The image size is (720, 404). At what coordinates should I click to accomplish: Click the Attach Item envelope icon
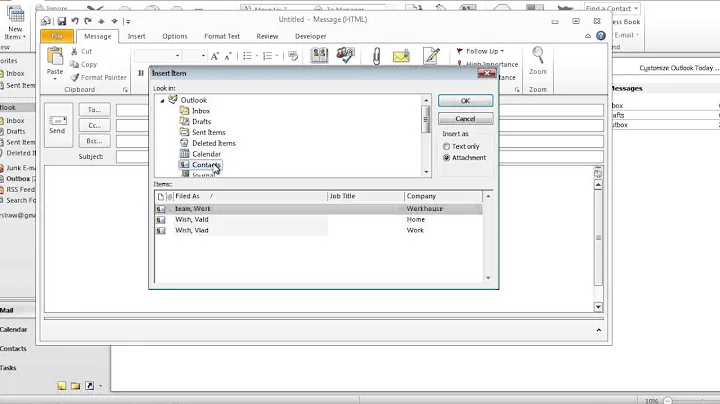[401, 56]
